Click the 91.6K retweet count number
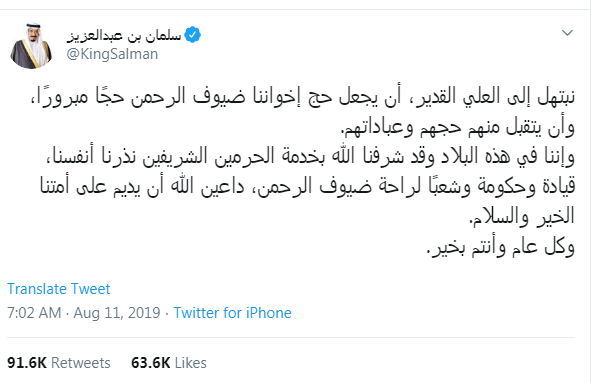Screen dimensions: 596x383 click(27, 363)
